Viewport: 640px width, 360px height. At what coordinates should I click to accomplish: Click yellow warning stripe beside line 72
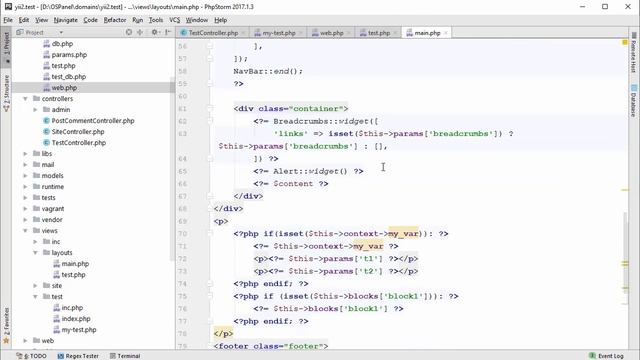625,264
